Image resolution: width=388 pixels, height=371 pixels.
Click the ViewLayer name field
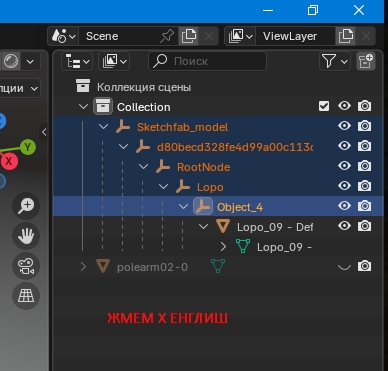coord(295,36)
